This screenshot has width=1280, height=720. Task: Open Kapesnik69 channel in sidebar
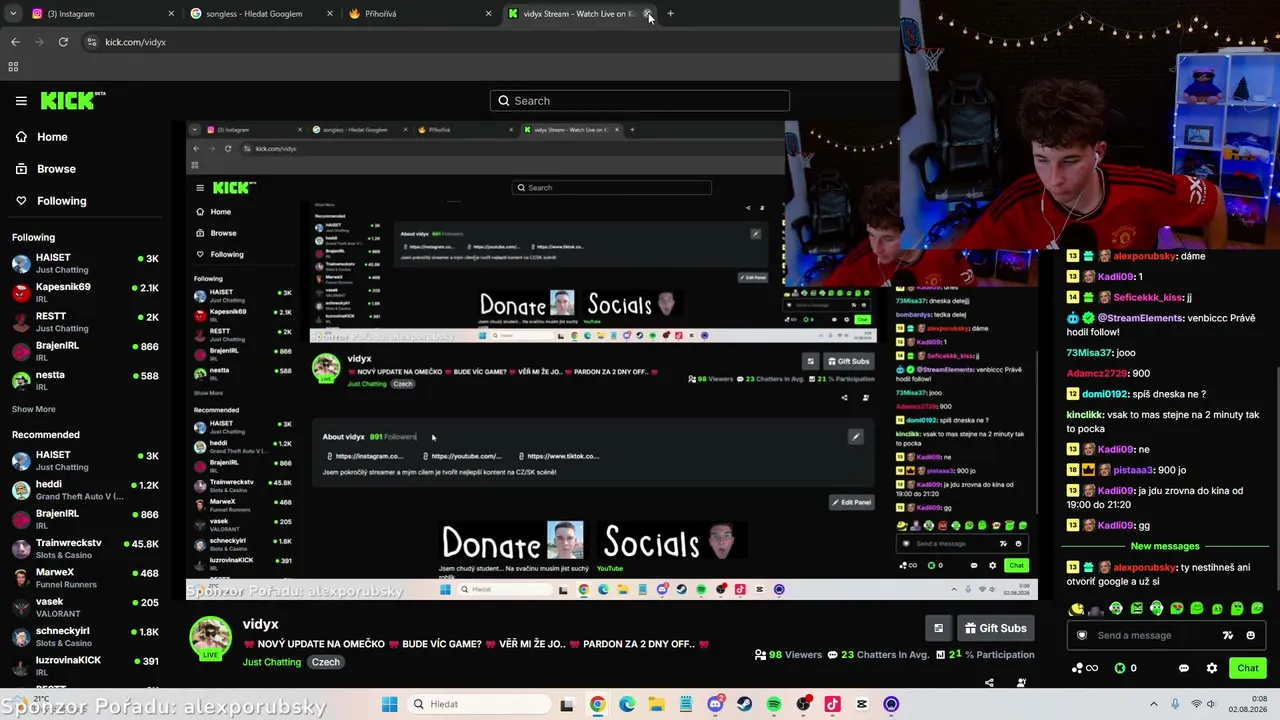click(x=85, y=292)
